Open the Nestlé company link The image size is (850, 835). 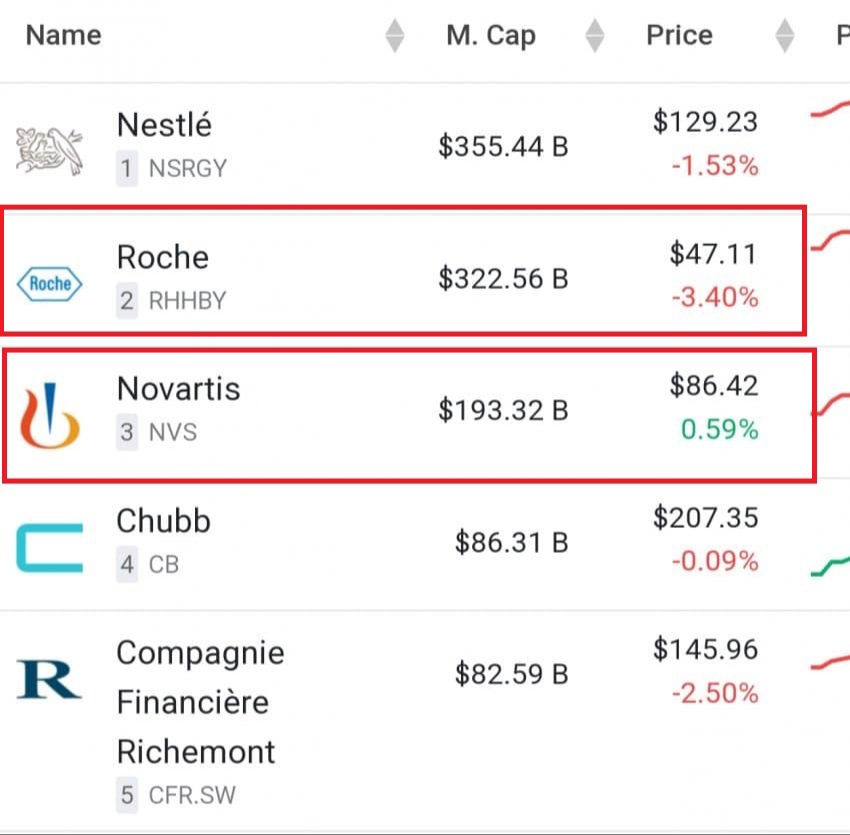coord(164,125)
